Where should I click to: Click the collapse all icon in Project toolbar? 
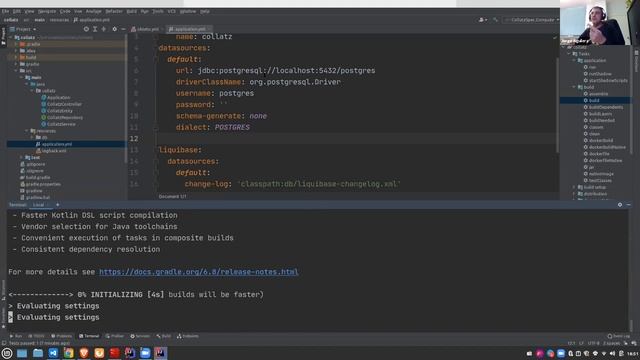coord(104,29)
